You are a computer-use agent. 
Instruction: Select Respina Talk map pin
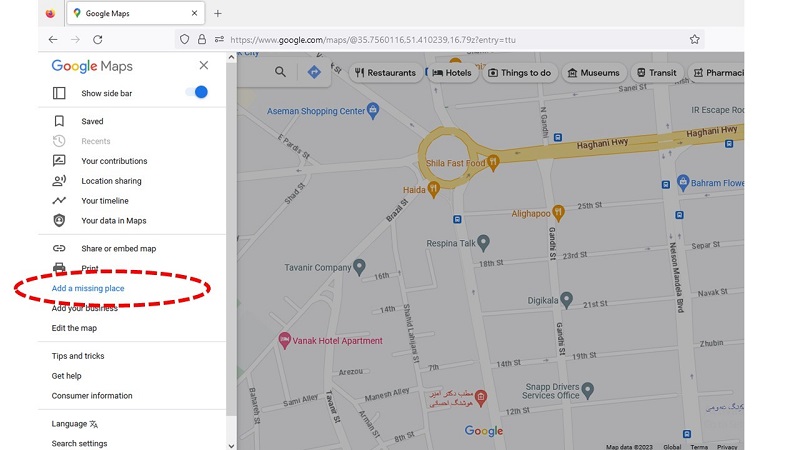point(483,243)
